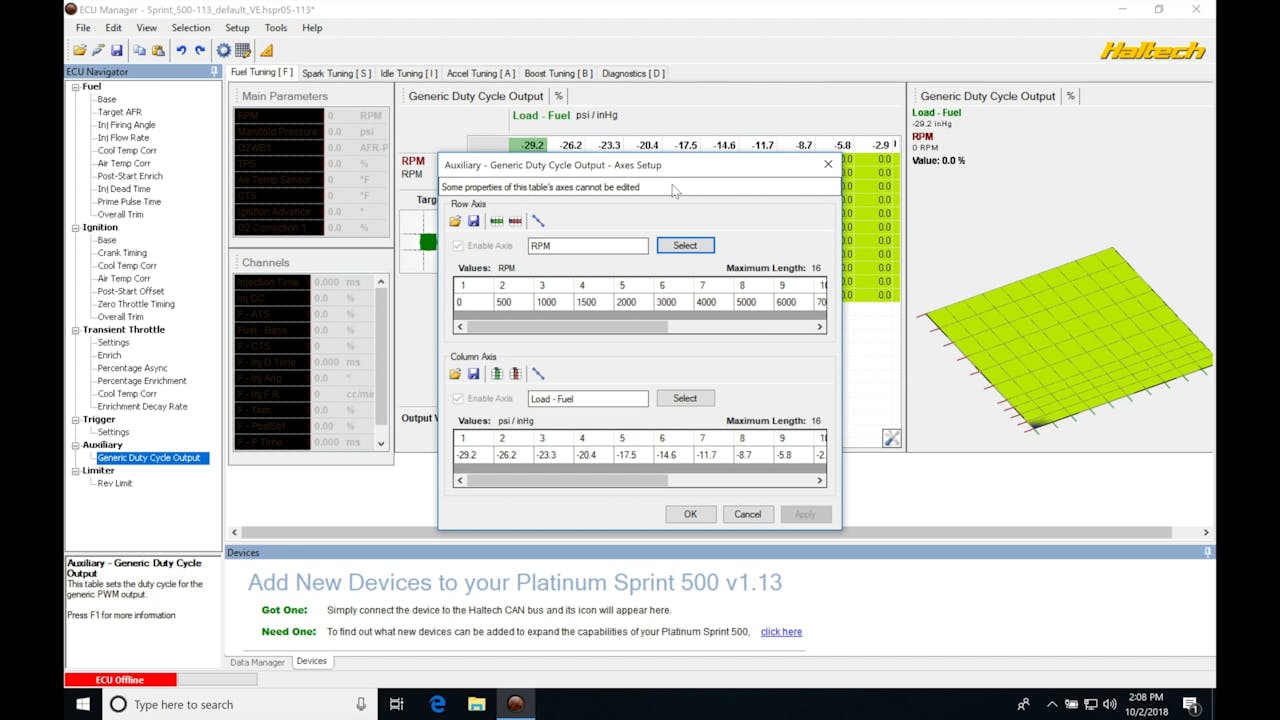The image size is (1280, 720).
Task: Click the table editor grid icon
Action: pyautogui.click(x=242, y=48)
